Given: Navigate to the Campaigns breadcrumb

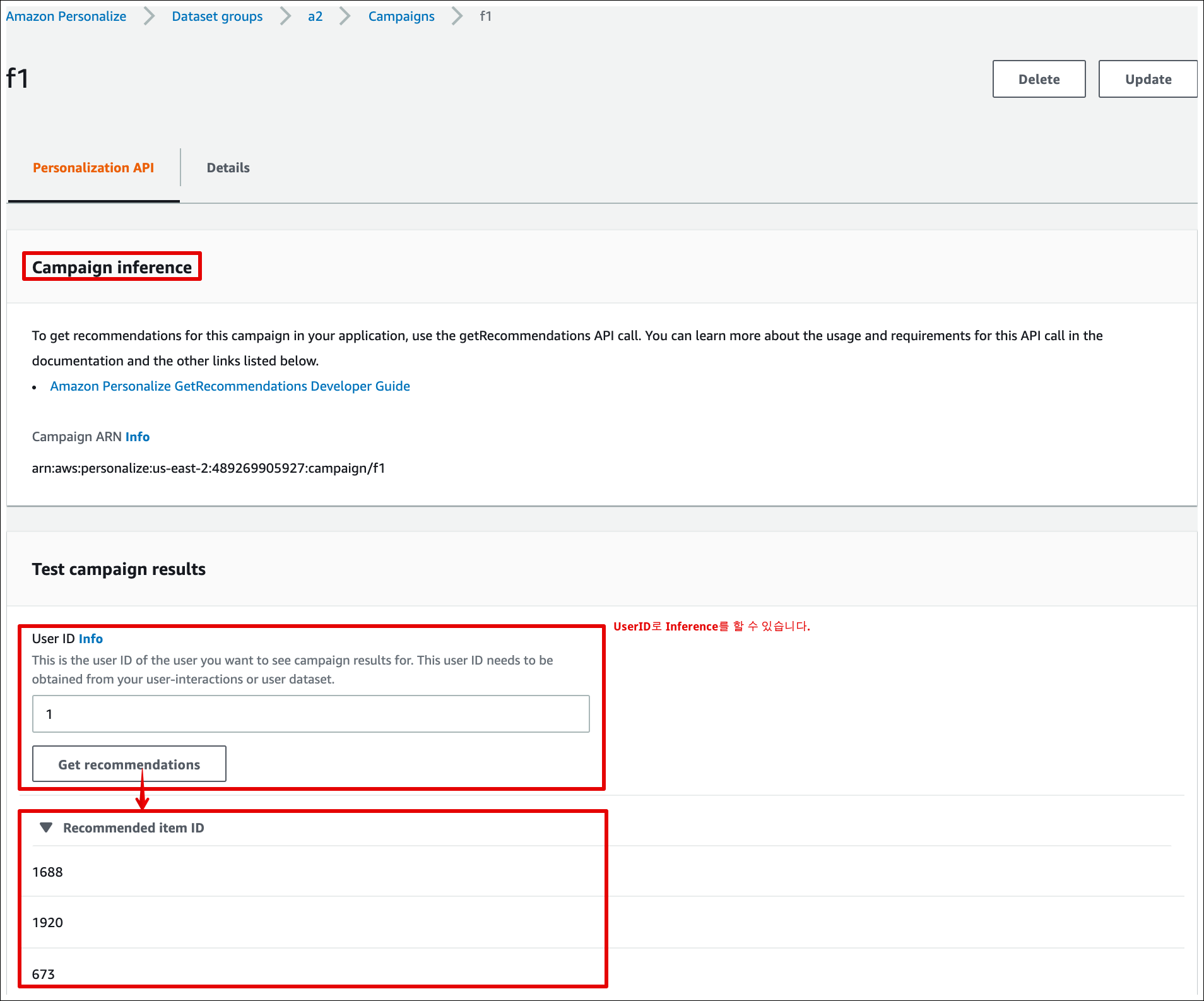Looking at the screenshot, I should point(401,16).
